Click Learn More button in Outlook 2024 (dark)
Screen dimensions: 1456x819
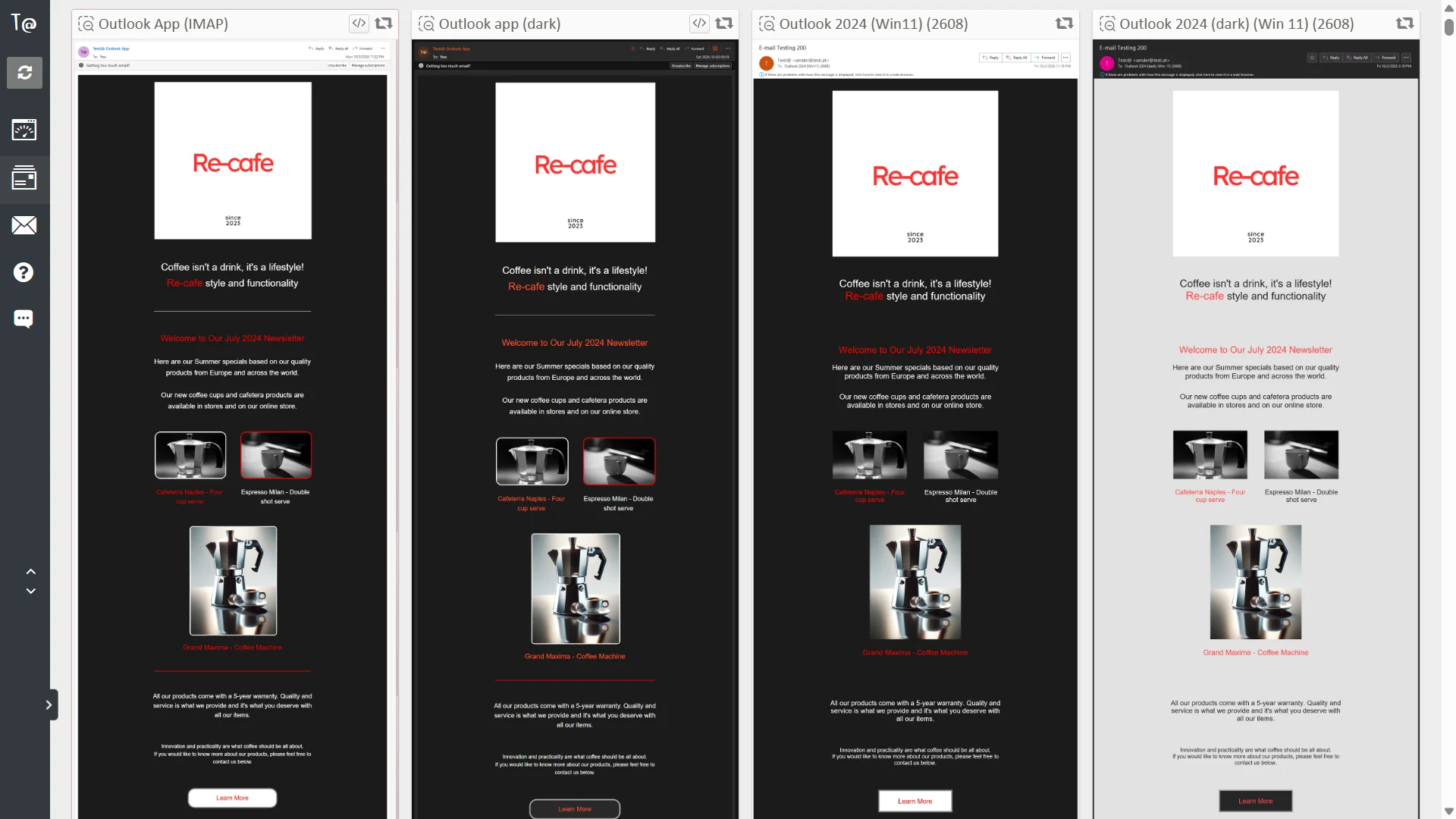(x=1256, y=801)
